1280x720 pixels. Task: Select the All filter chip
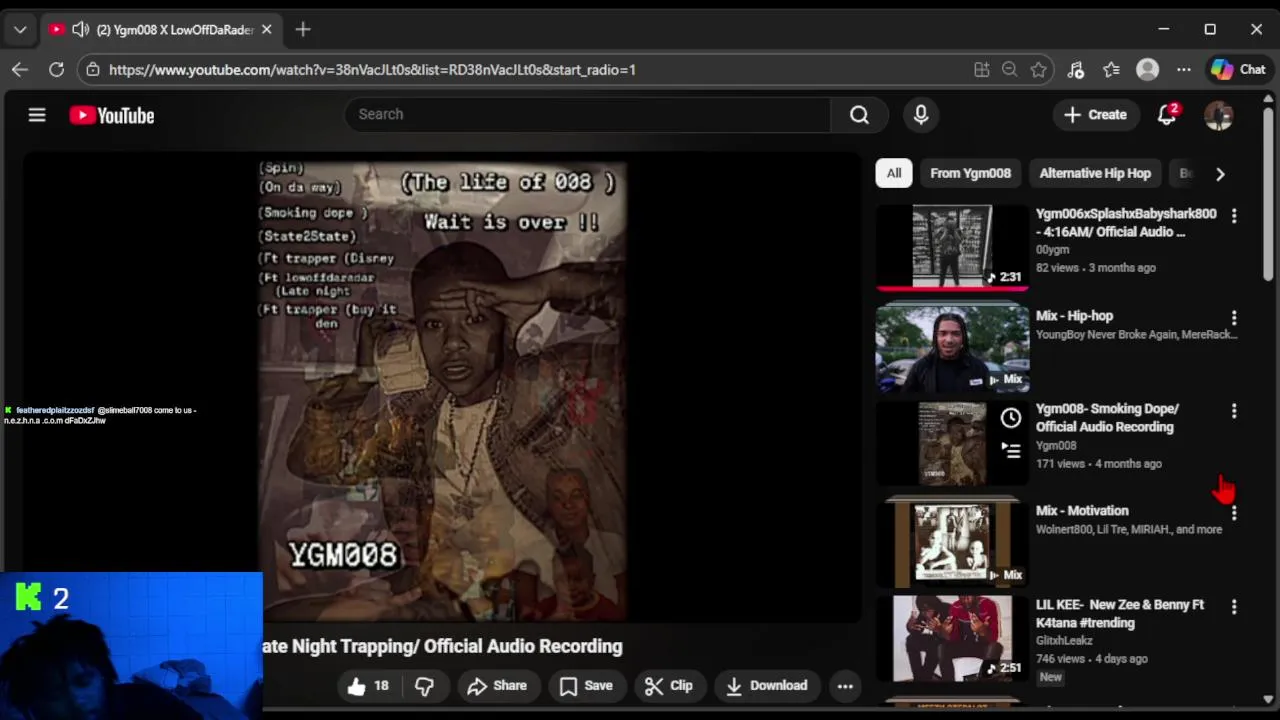pyautogui.click(x=894, y=173)
